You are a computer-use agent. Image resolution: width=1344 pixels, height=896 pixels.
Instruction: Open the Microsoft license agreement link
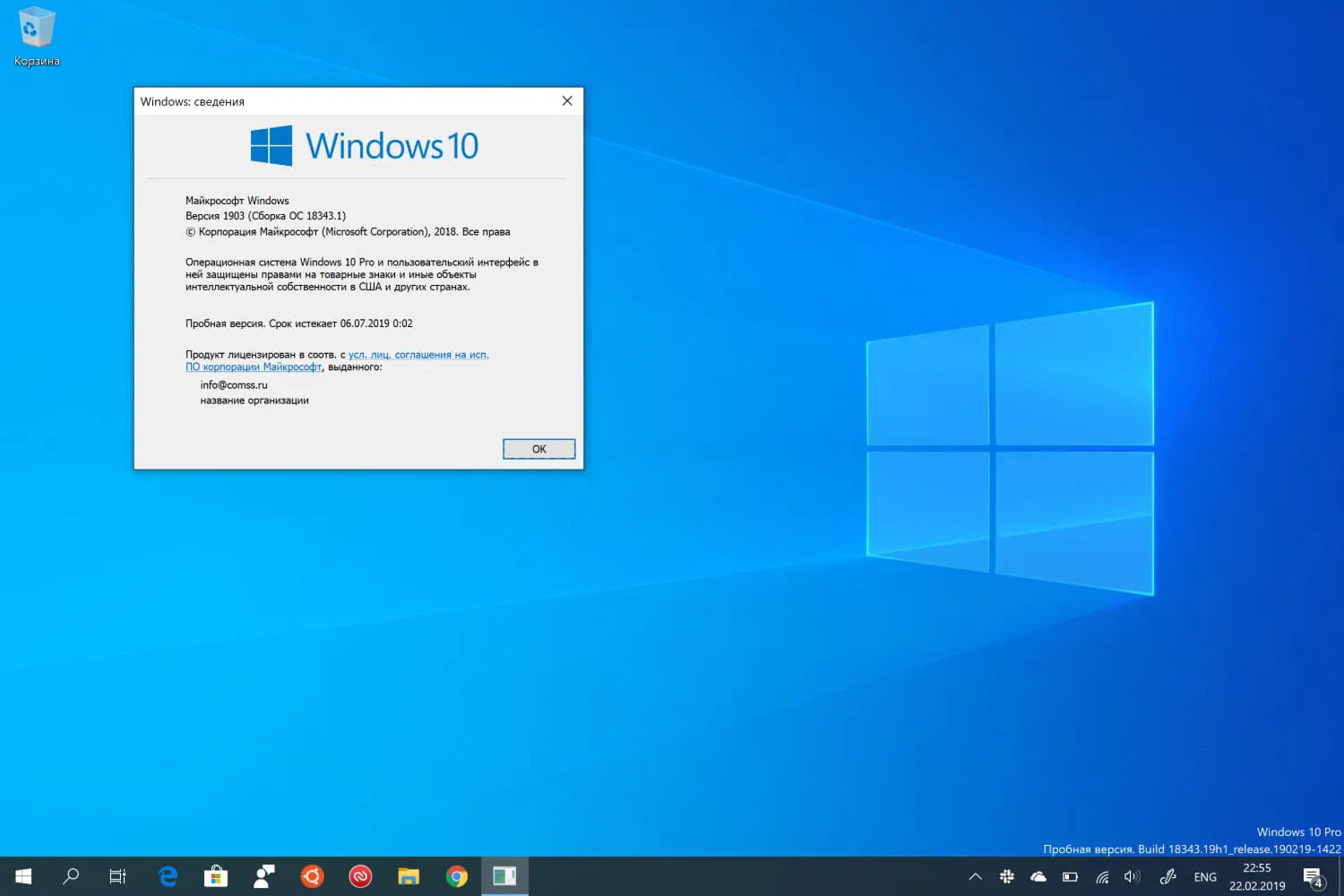tap(418, 354)
